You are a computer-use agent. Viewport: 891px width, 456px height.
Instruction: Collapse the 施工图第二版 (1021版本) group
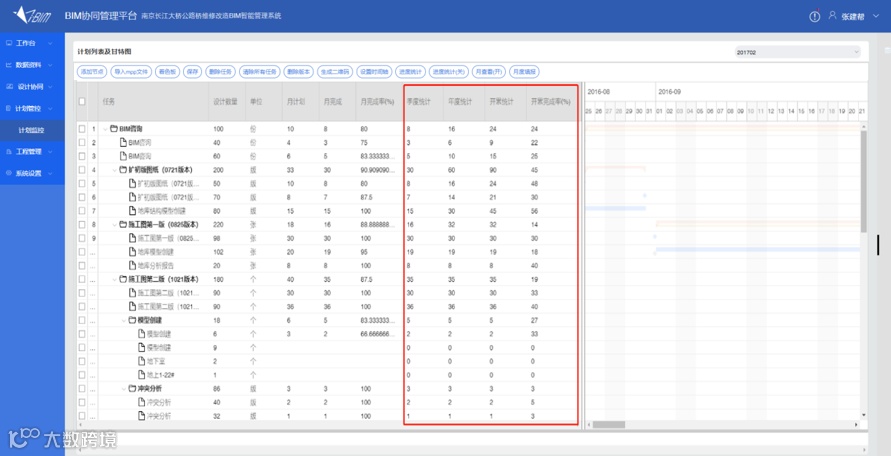(115, 279)
